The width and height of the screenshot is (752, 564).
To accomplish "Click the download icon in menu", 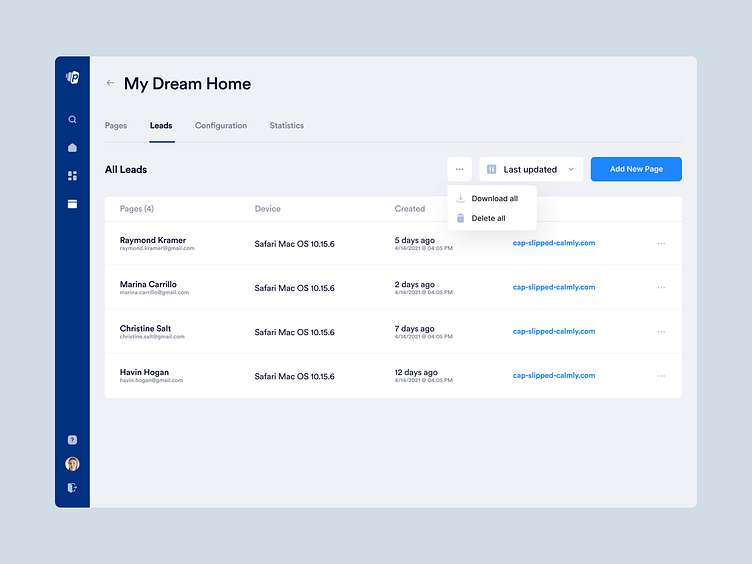I will (x=460, y=198).
